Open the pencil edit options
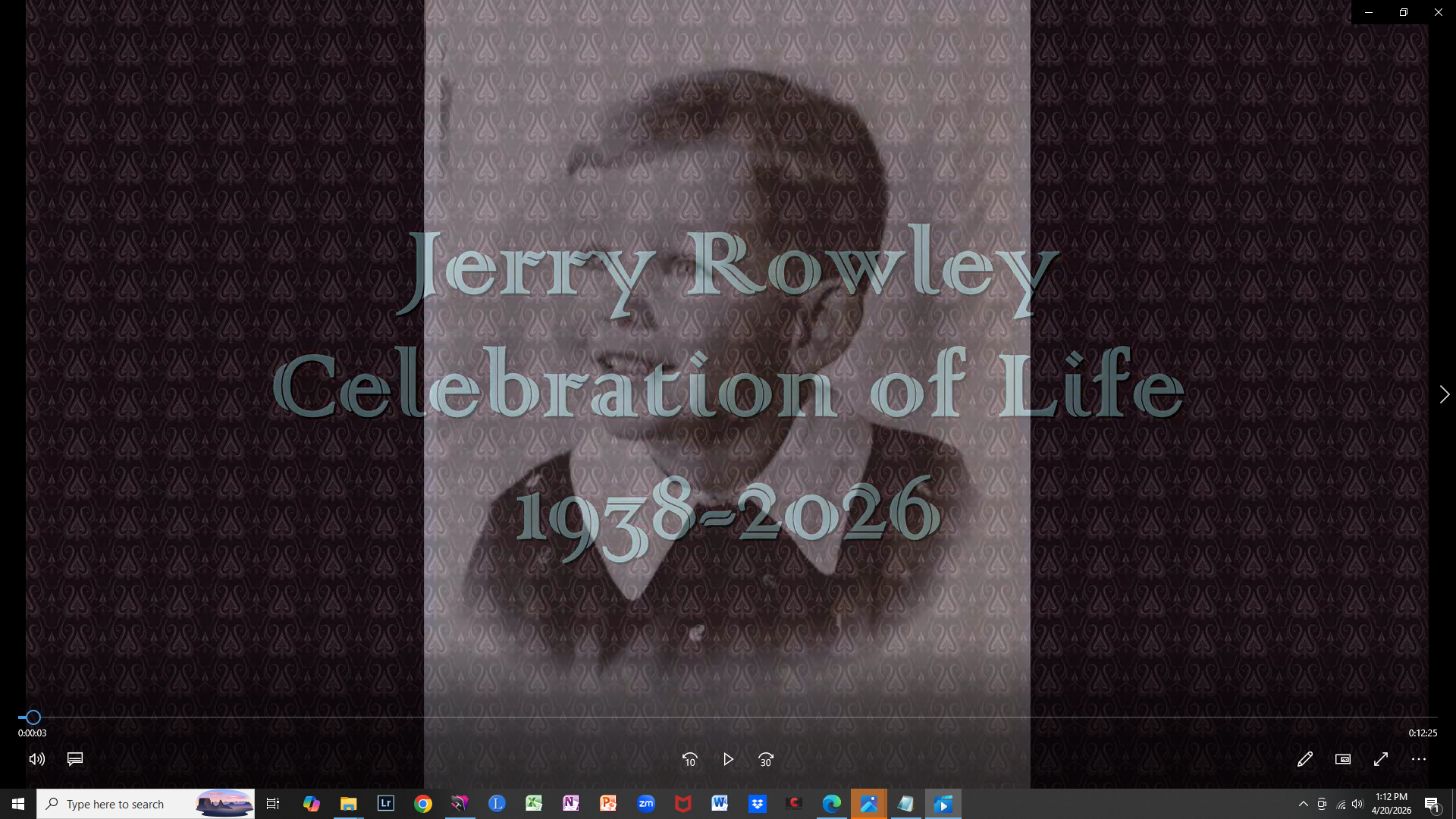The height and width of the screenshot is (819, 1456). point(1304,759)
